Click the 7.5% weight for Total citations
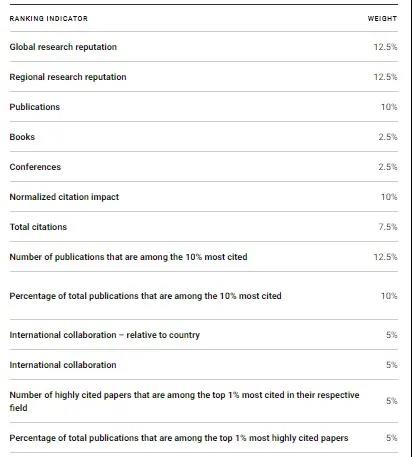This screenshot has width=412, height=457. (x=388, y=227)
